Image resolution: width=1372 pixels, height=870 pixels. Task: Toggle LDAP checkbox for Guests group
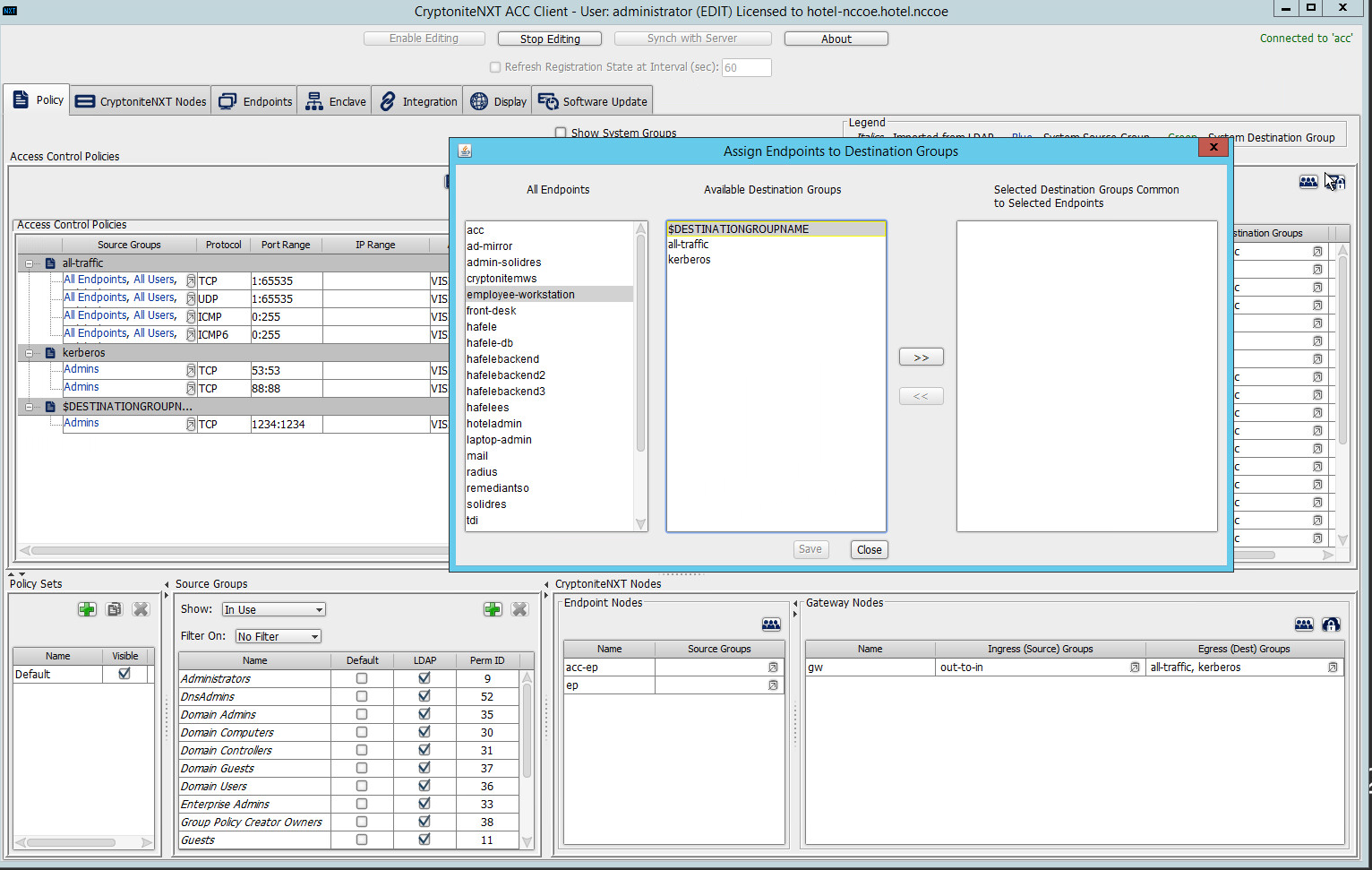tap(424, 840)
